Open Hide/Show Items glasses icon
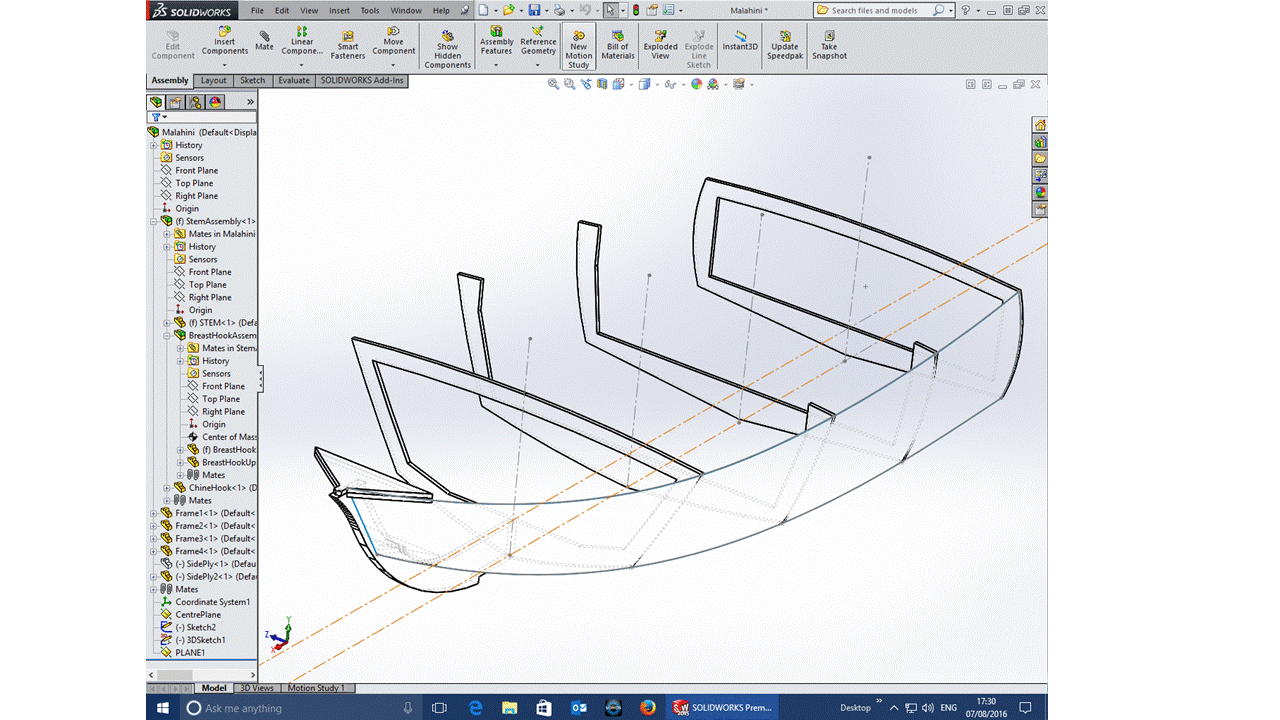Screen dimensions: 1280x720 [670, 85]
